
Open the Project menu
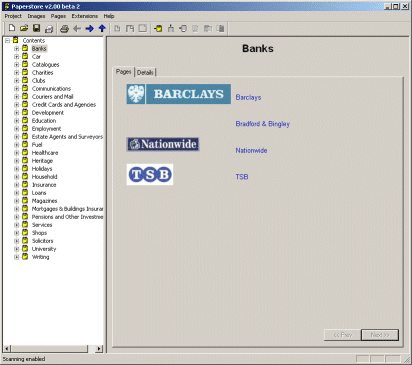click(13, 16)
